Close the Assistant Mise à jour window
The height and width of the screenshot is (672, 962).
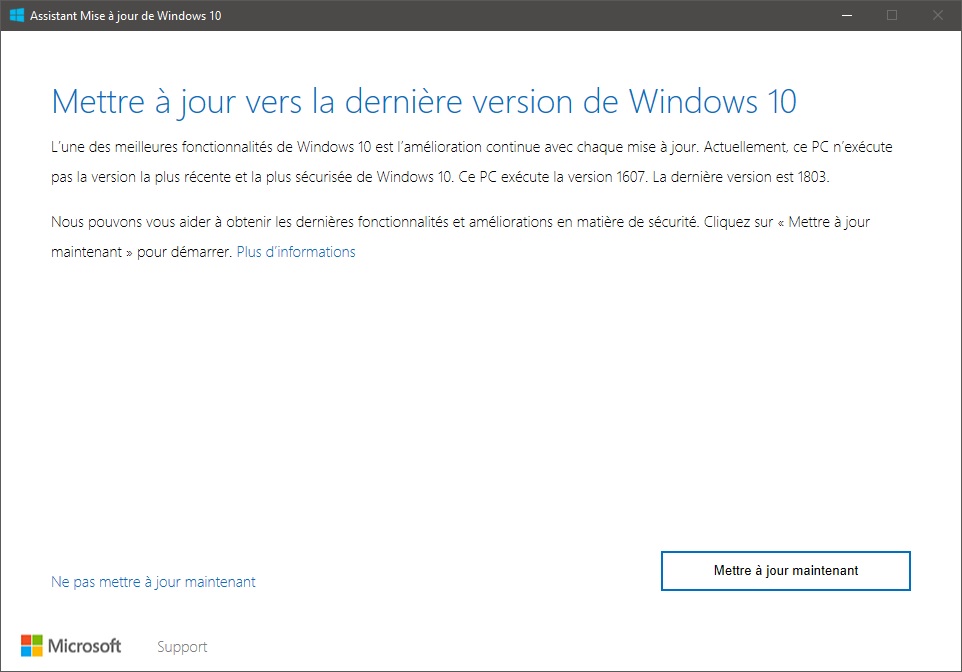(x=937, y=15)
